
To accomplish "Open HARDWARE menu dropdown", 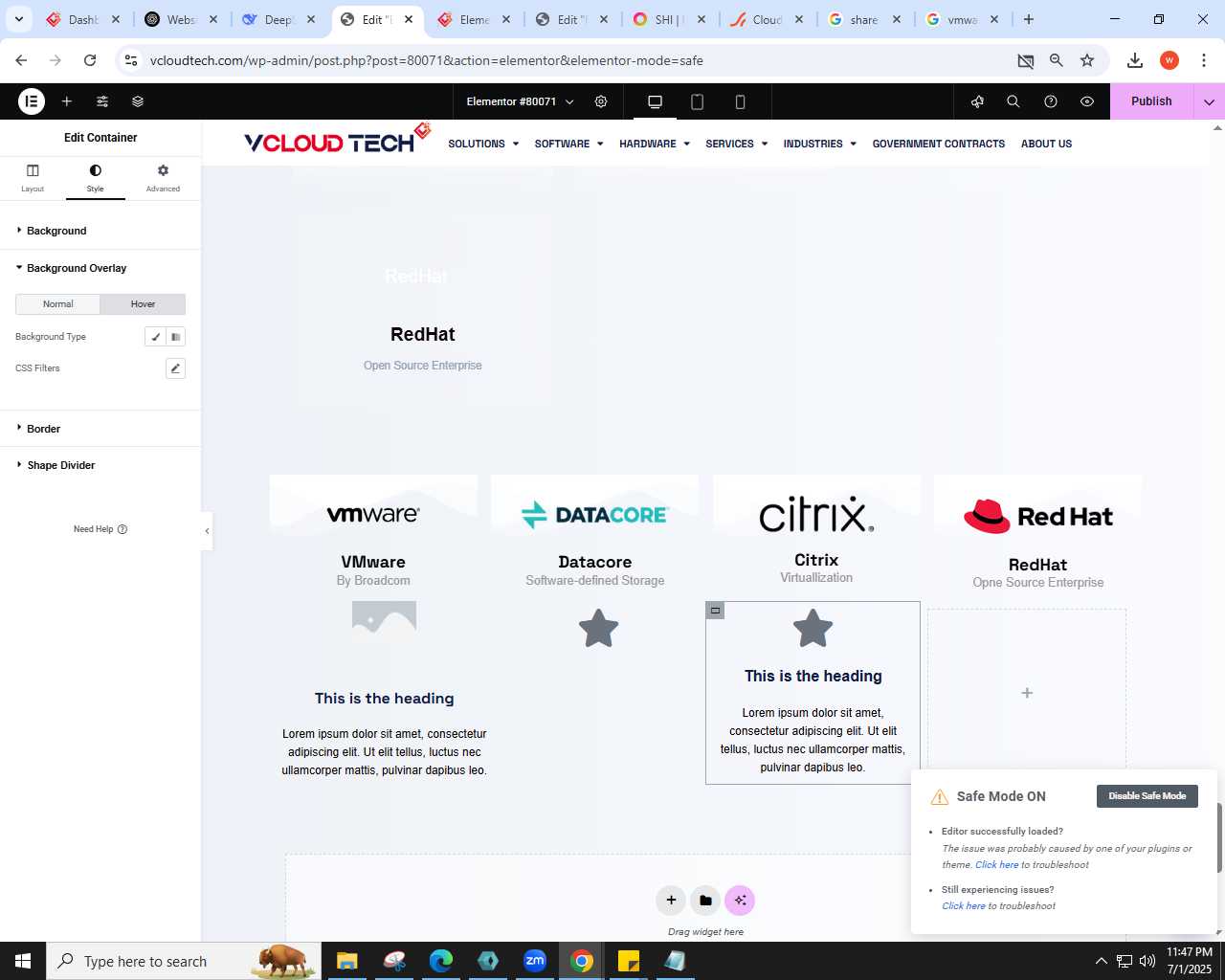I will coord(655,144).
